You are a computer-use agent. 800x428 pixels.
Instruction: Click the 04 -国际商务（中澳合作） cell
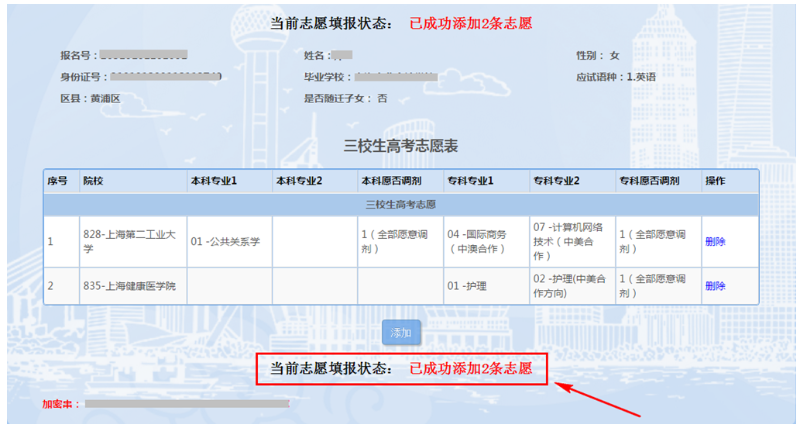pos(486,242)
